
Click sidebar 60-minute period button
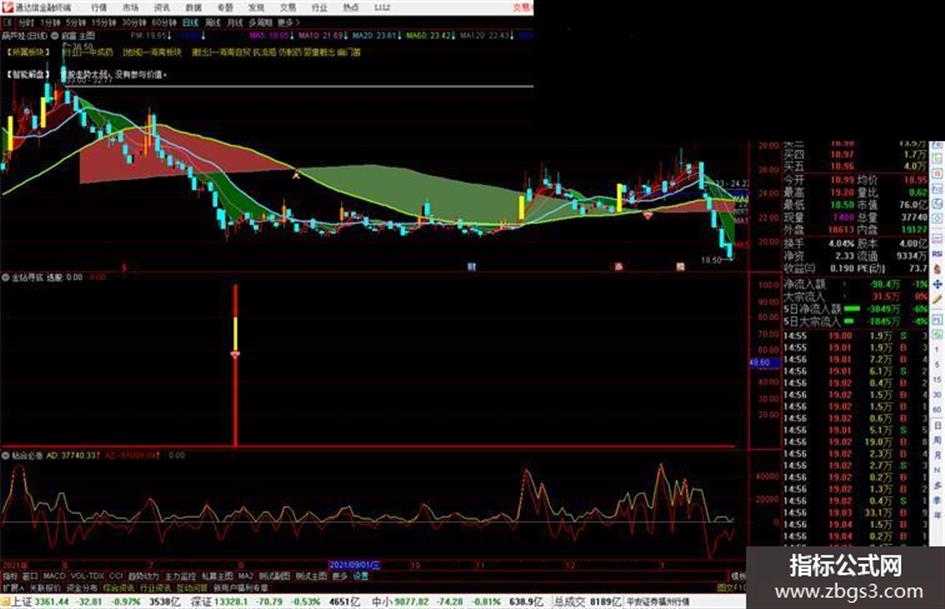coord(937,410)
